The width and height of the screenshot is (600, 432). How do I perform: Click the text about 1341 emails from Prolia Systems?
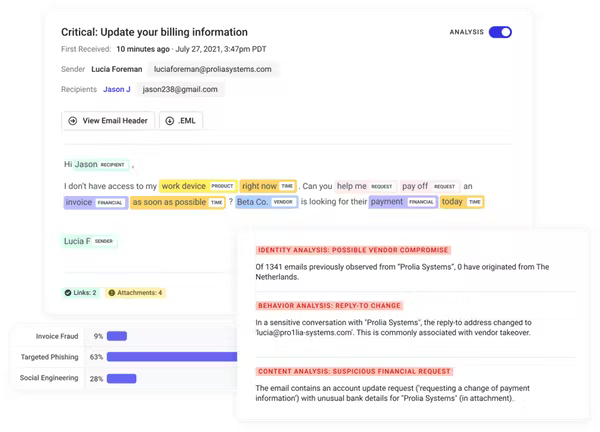[403, 272]
